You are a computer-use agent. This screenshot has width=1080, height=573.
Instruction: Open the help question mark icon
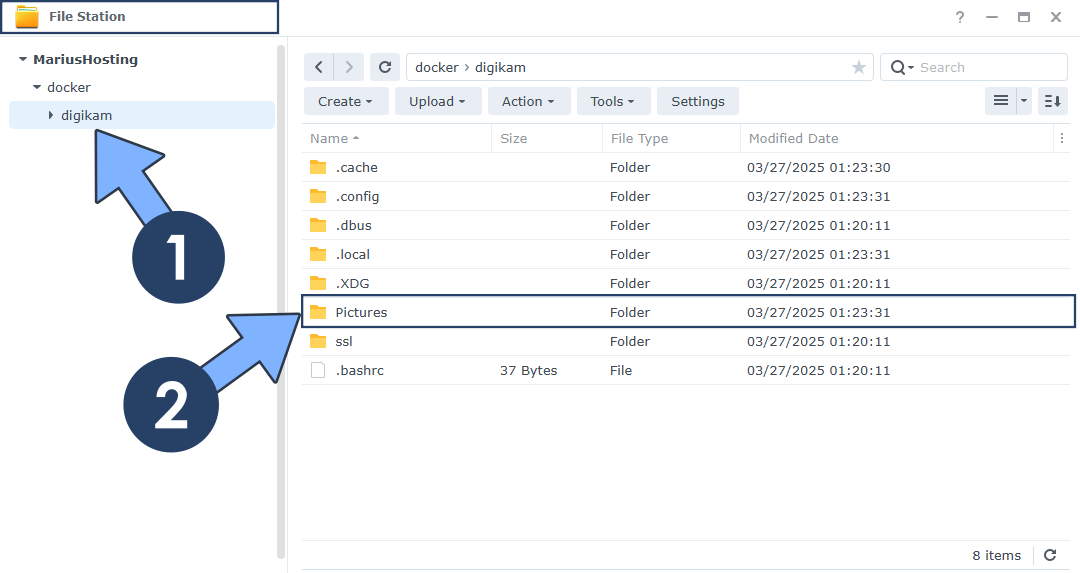click(960, 17)
